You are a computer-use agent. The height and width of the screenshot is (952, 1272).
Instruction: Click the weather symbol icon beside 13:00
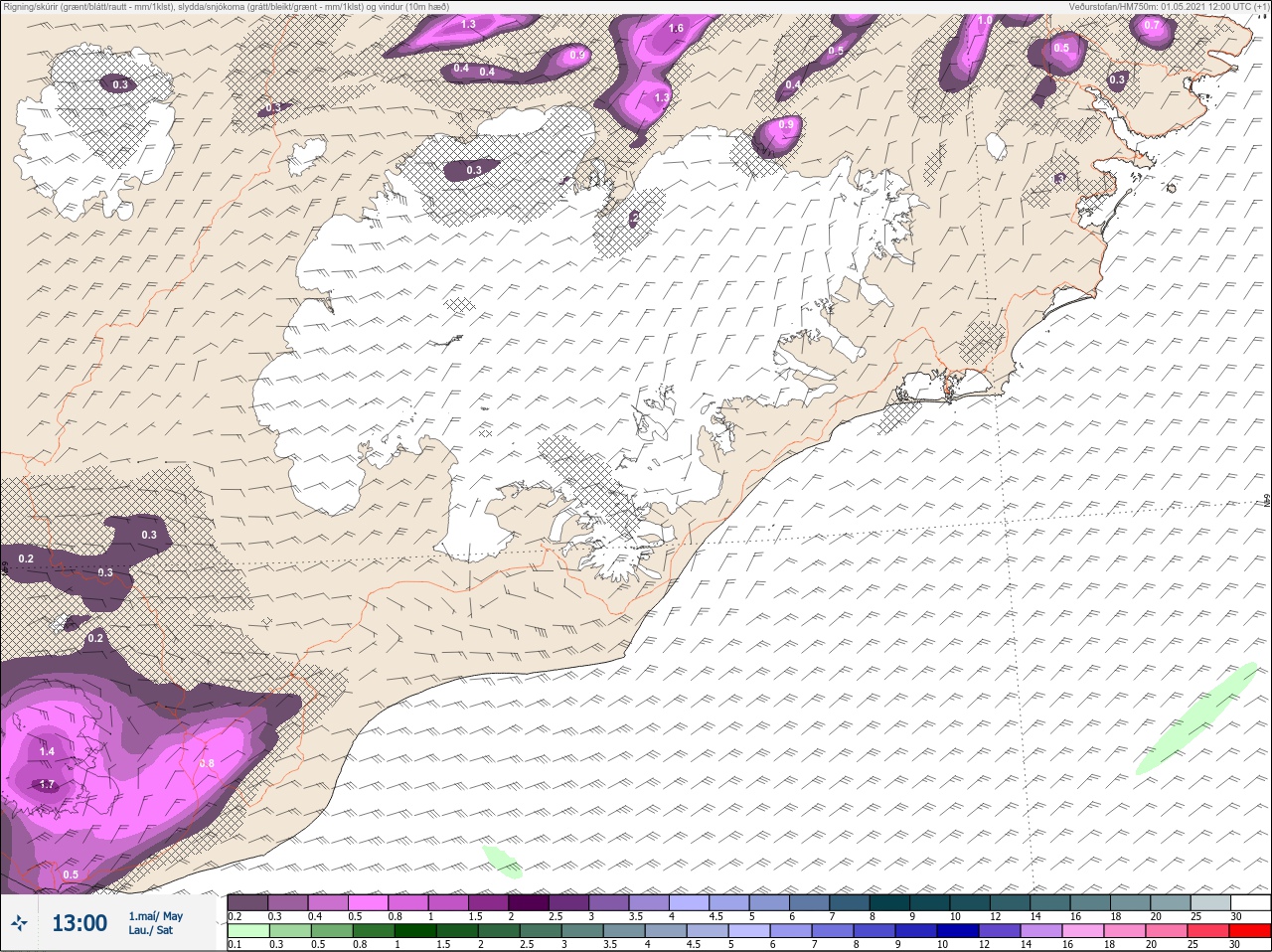tap(18, 923)
